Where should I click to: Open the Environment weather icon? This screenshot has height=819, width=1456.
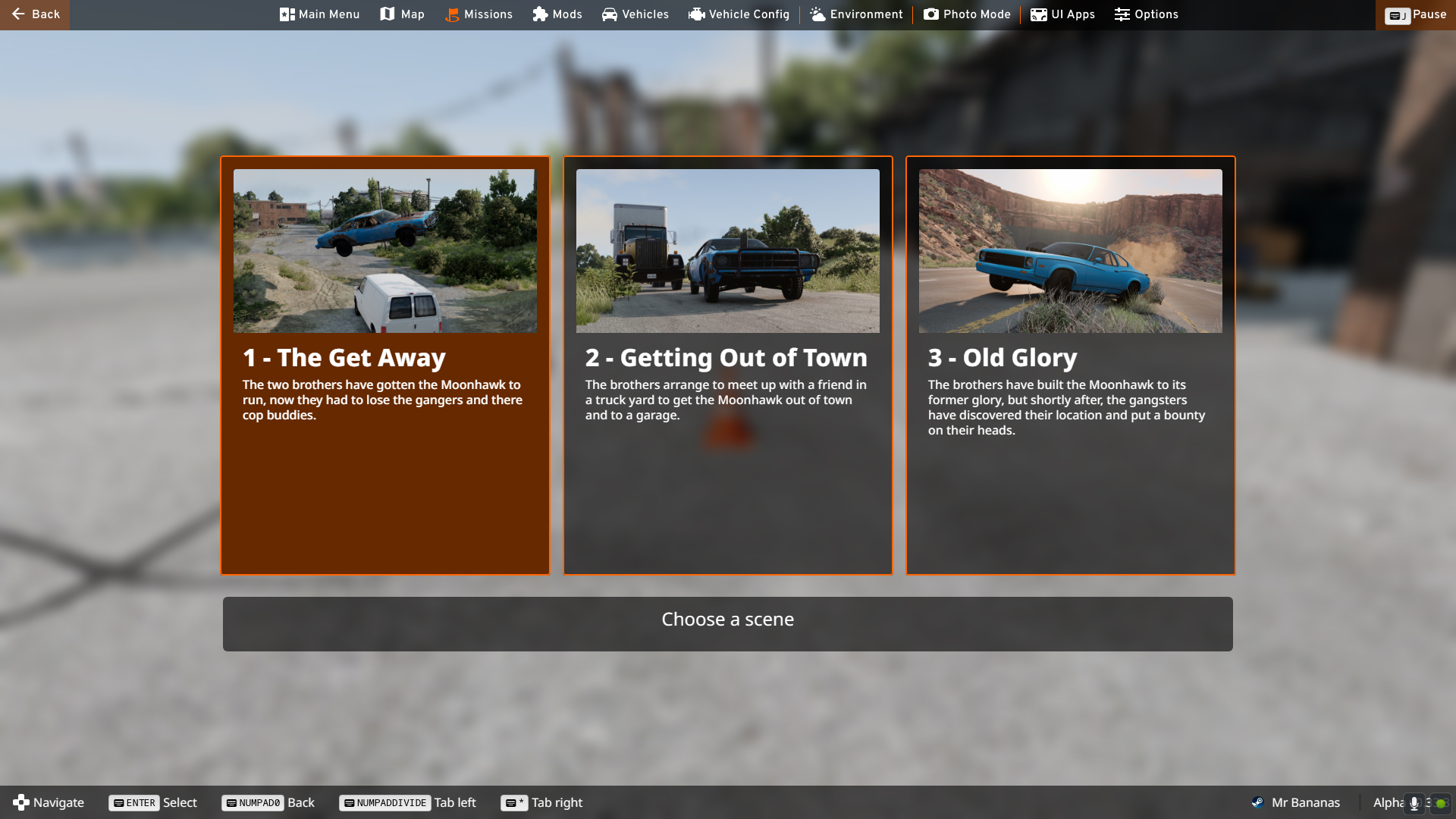click(817, 14)
